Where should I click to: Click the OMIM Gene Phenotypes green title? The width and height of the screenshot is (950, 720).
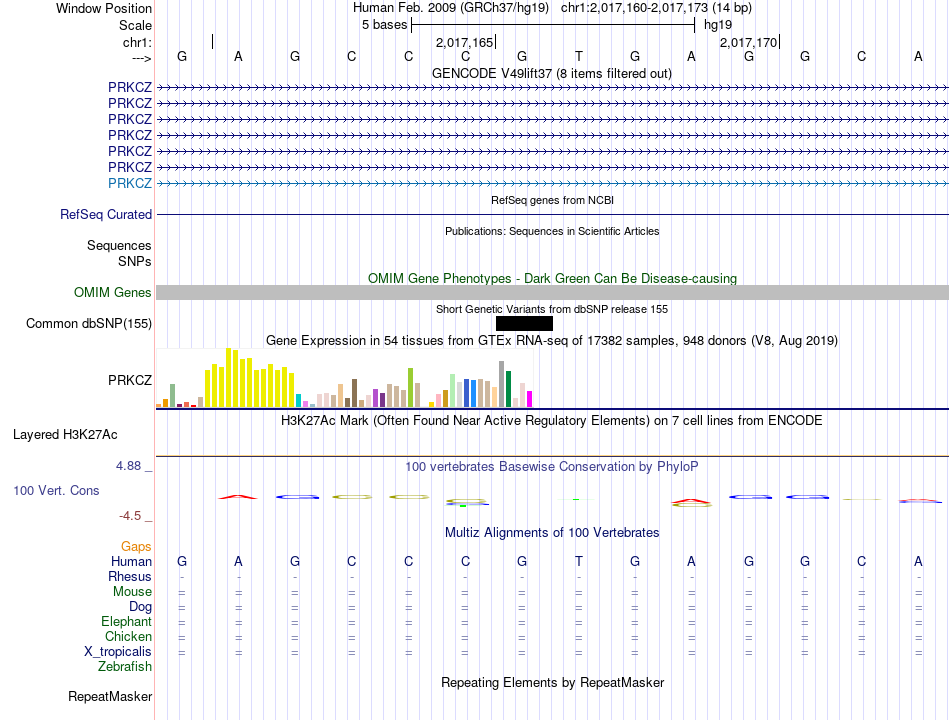(x=553, y=278)
